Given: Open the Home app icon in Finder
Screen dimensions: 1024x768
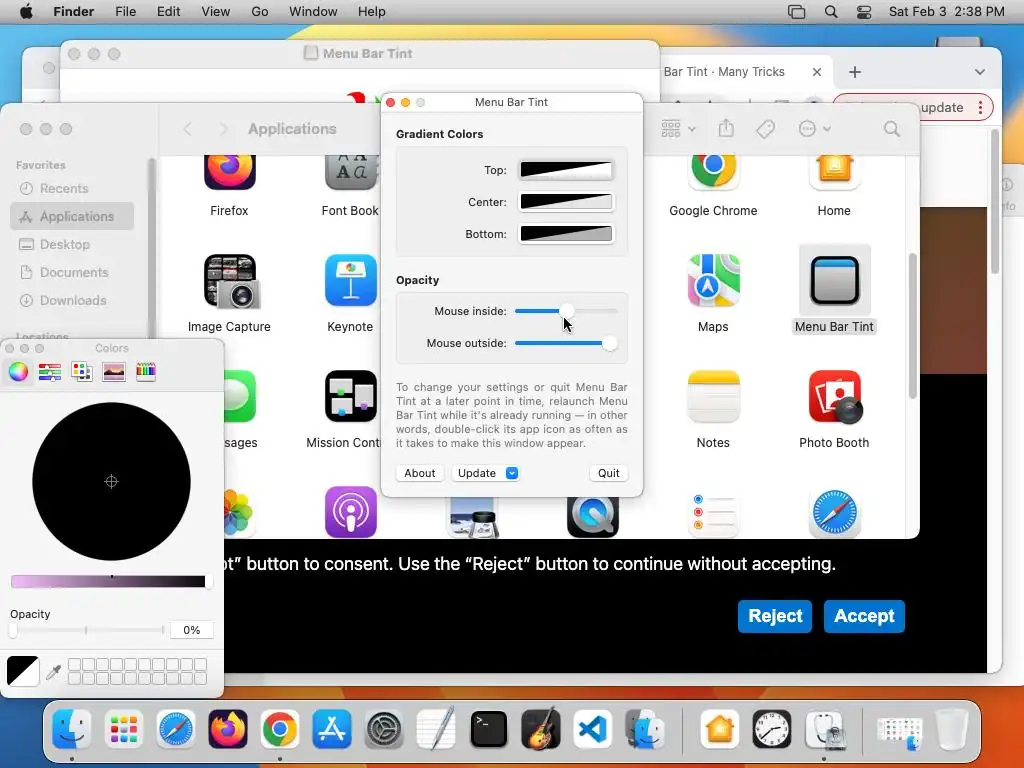Looking at the screenshot, I should (834, 172).
